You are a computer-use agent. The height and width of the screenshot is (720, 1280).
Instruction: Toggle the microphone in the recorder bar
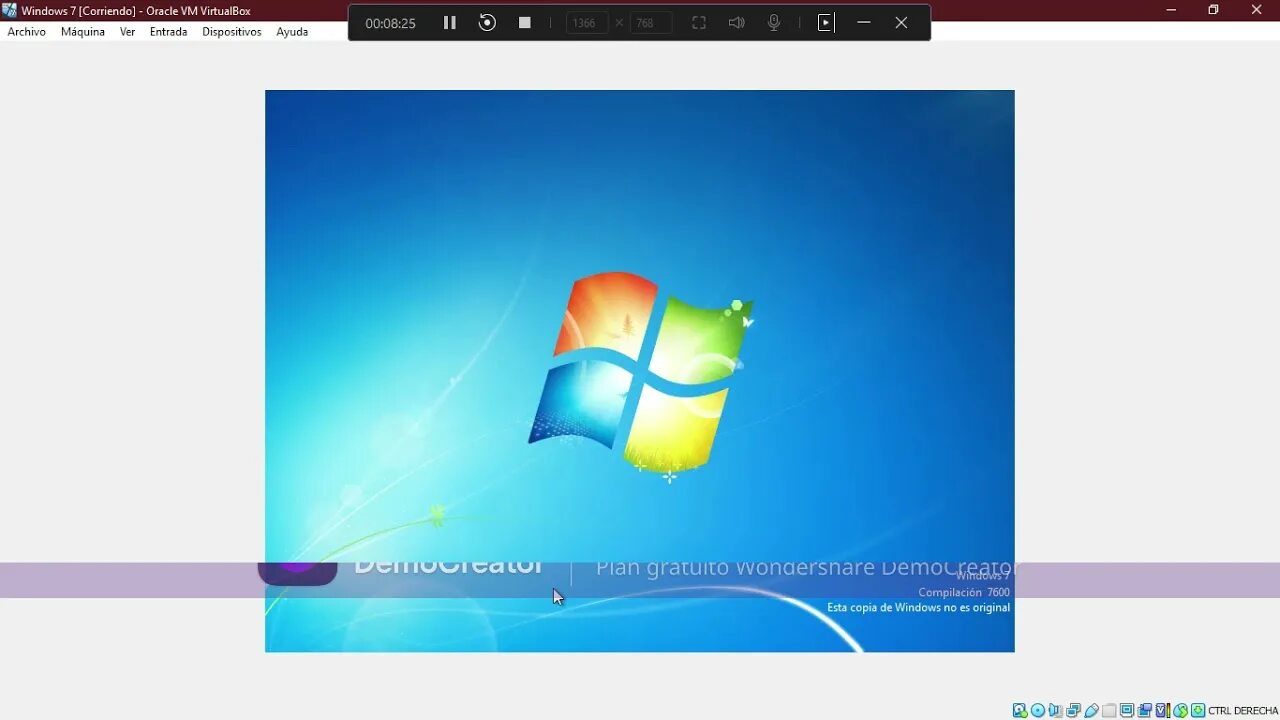tap(774, 22)
